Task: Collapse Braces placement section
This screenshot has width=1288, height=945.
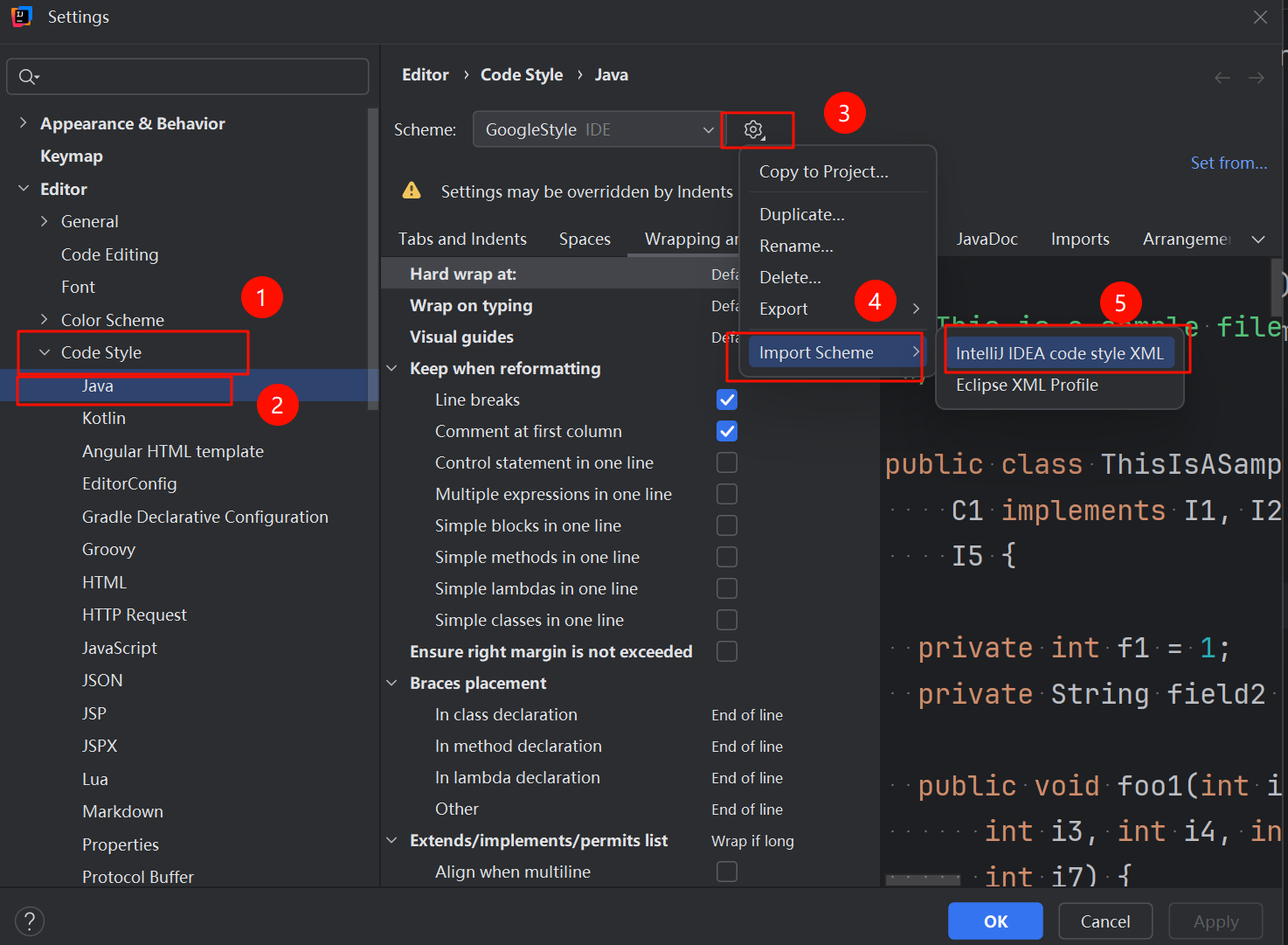Action: (x=391, y=683)
